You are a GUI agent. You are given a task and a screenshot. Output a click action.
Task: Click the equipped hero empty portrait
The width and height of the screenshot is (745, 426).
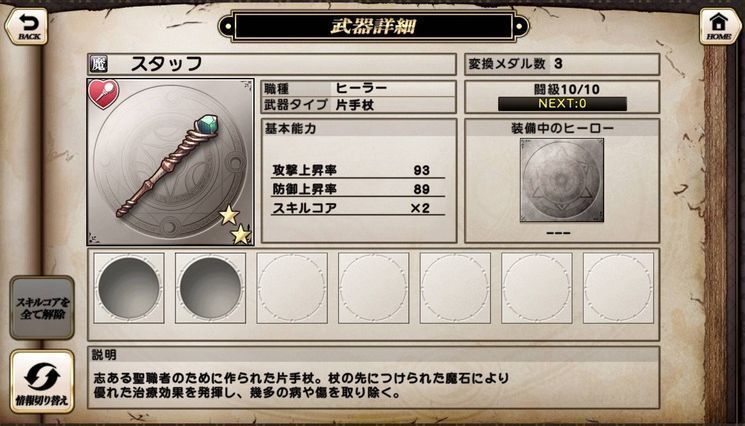click(x=562, y=180)
